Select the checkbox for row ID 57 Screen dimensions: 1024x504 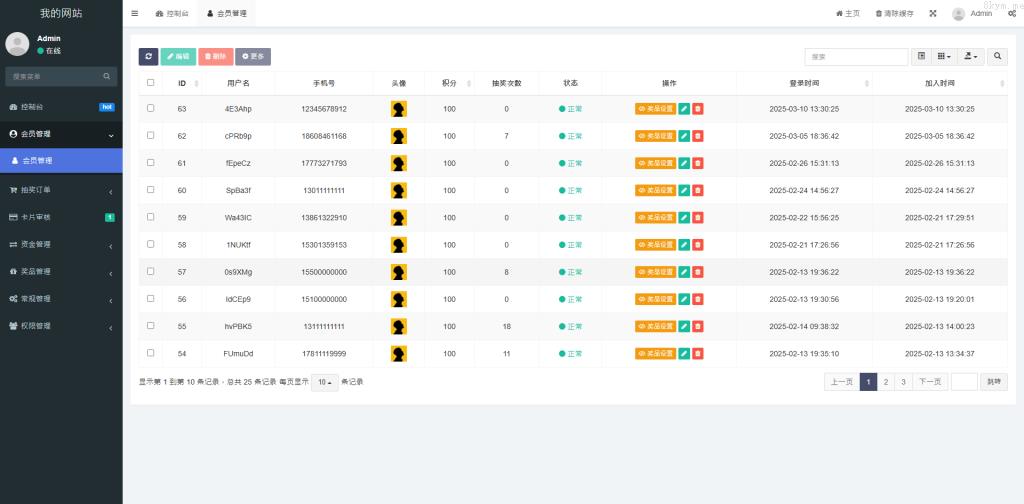(151, 271)
